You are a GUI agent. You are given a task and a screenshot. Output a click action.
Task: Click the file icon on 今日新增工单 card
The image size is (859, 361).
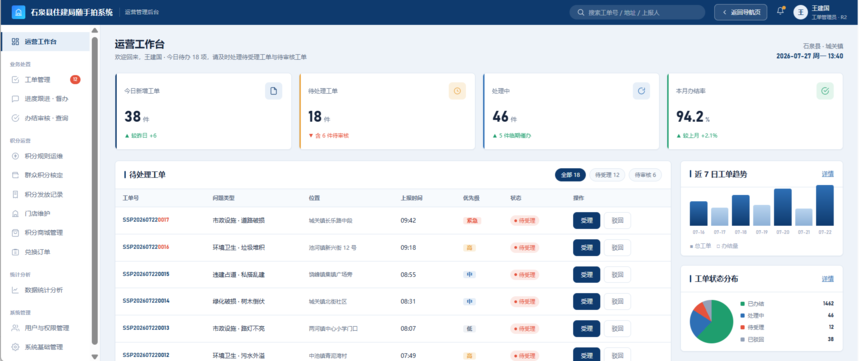pyautogui.click(x=273, y=91)
